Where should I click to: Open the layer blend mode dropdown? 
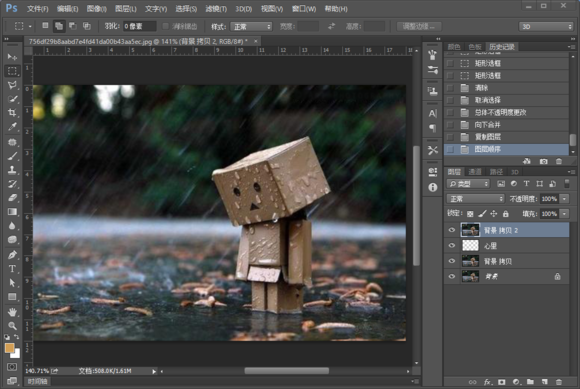(475, 199)
